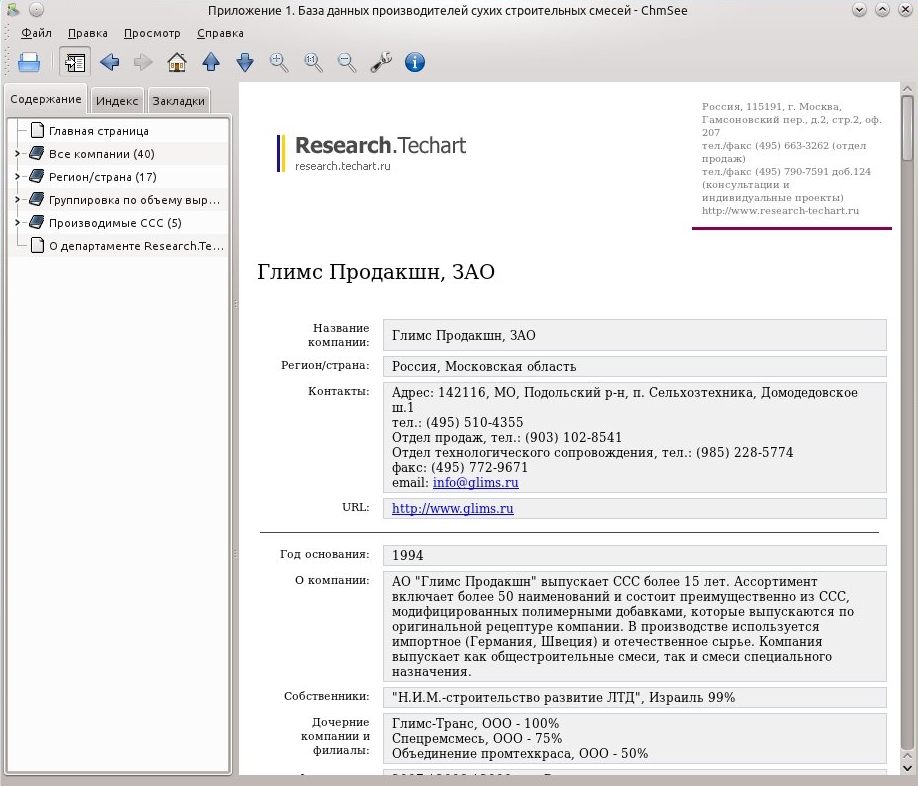Go to previous page with up arrow
The height and width of the screenshot is (786, 918).
pyautogui.click(x=211, y=62)
